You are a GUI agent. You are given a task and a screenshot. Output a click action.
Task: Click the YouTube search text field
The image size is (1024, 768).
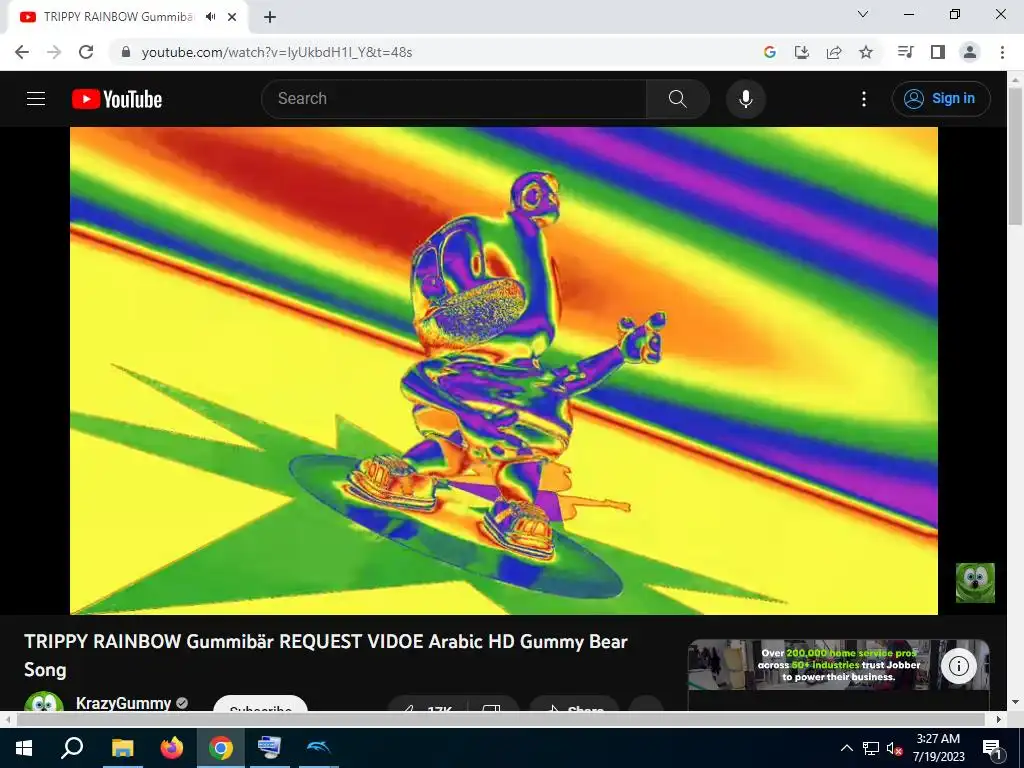pos(454,99)
